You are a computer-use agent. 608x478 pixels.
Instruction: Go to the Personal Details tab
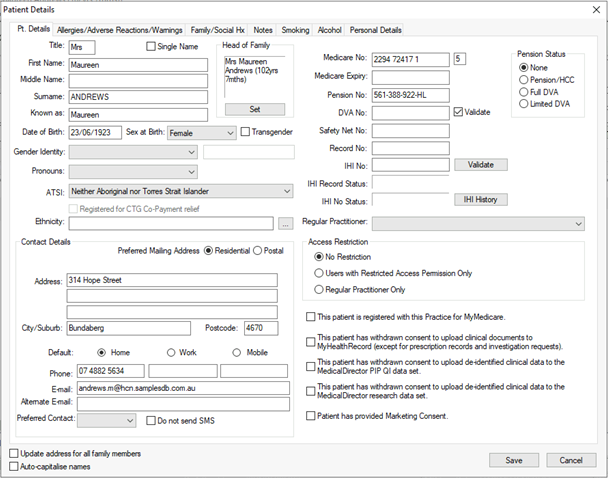375,30
